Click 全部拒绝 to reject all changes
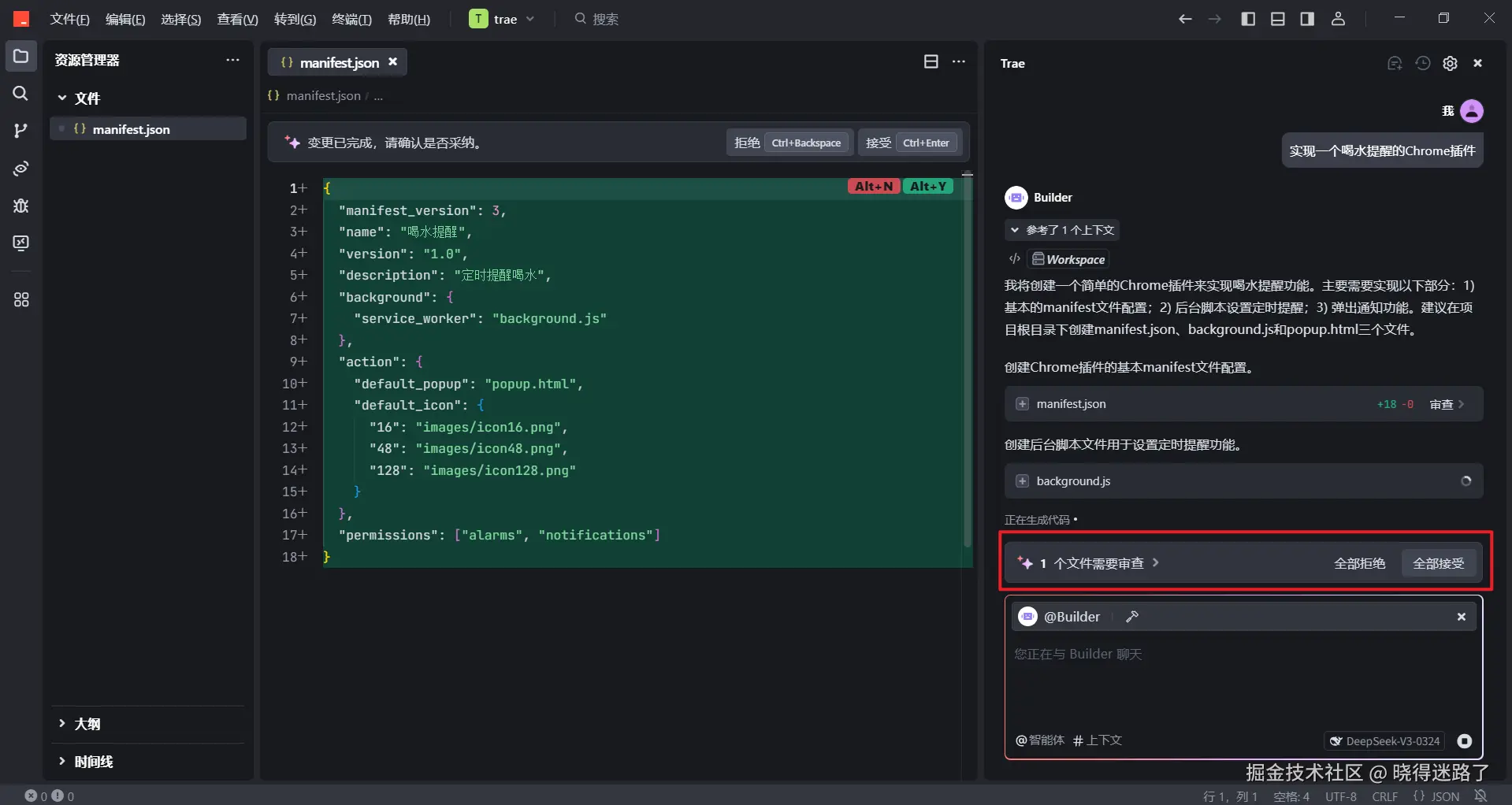The width and height of the screenshot is (1512, 805). pos(1359,563)
